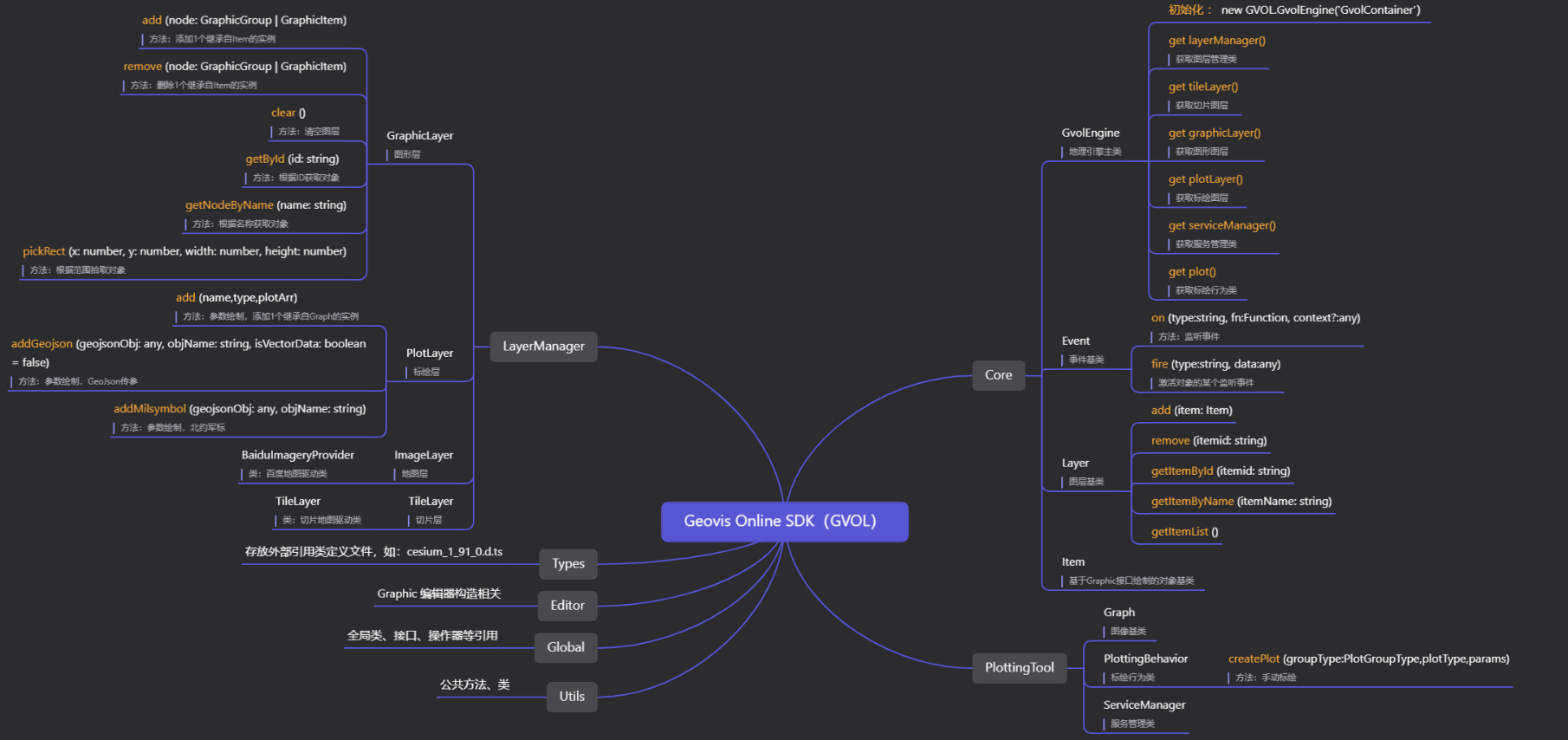Select the clear () method node
The height and width of the screenshot is (740, 1568).
(305, 121)
